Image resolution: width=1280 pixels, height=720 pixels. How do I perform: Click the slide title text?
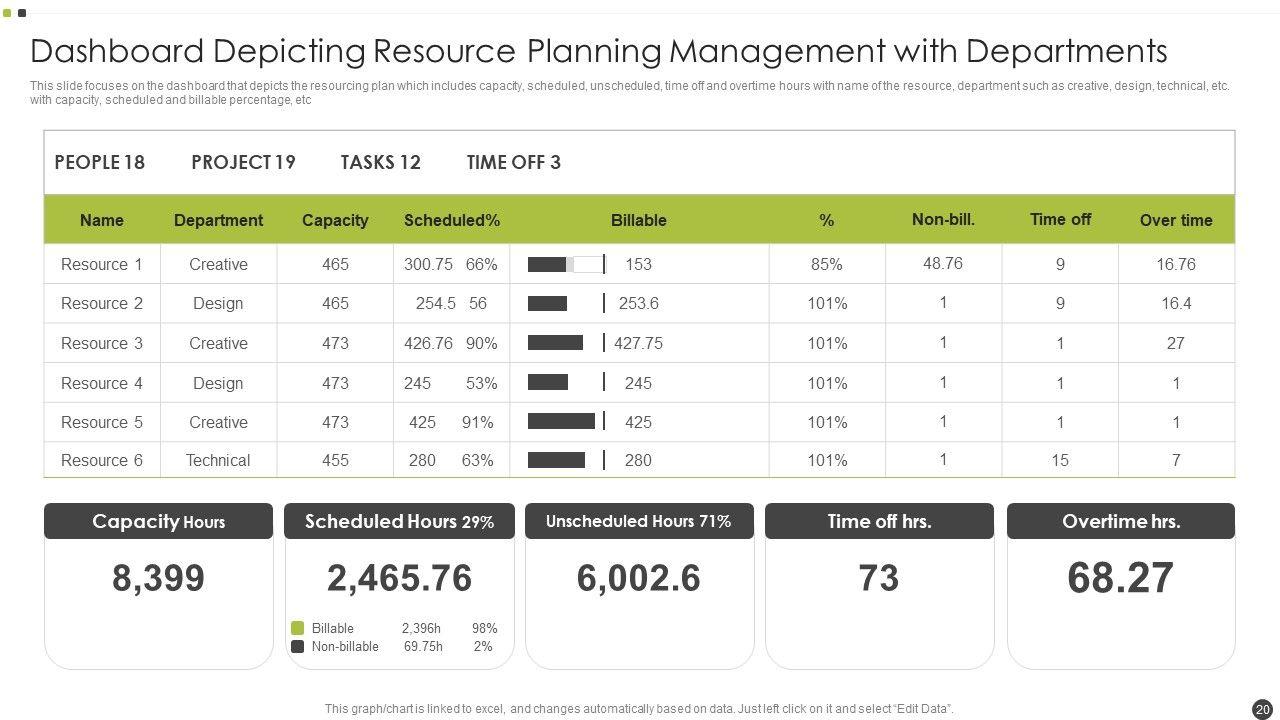pyautogui.click(x=598, y=51)
